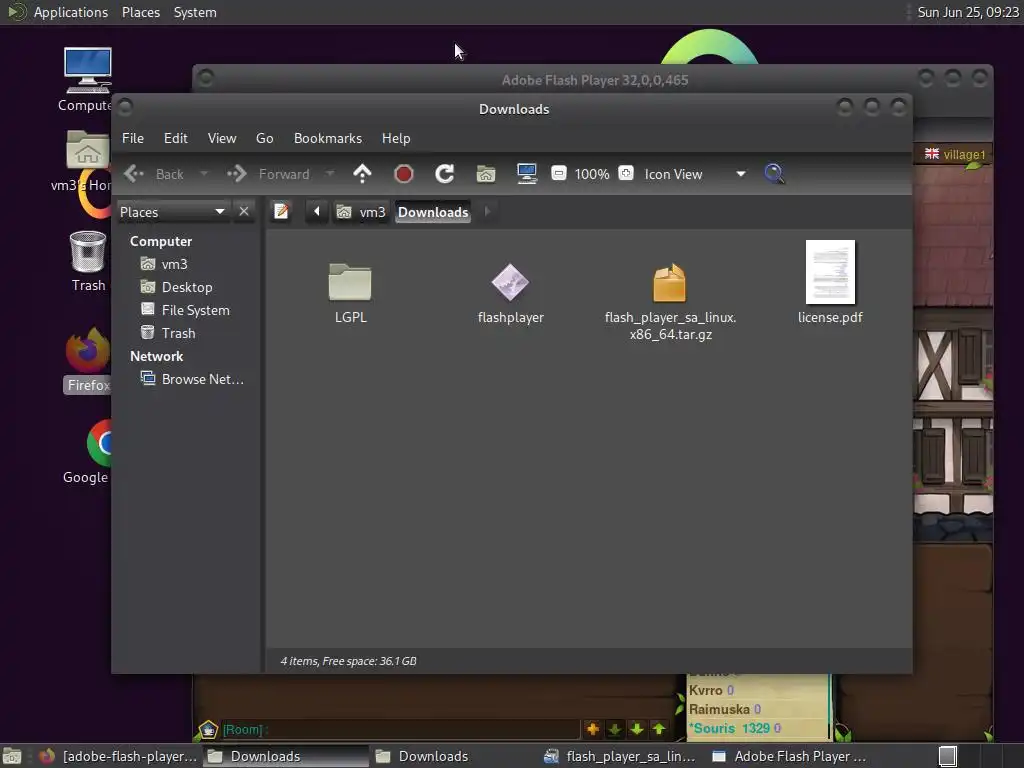1024x768 pixels.
Task: Click the magnifier Search icon
Action: (x=774, y=174)
